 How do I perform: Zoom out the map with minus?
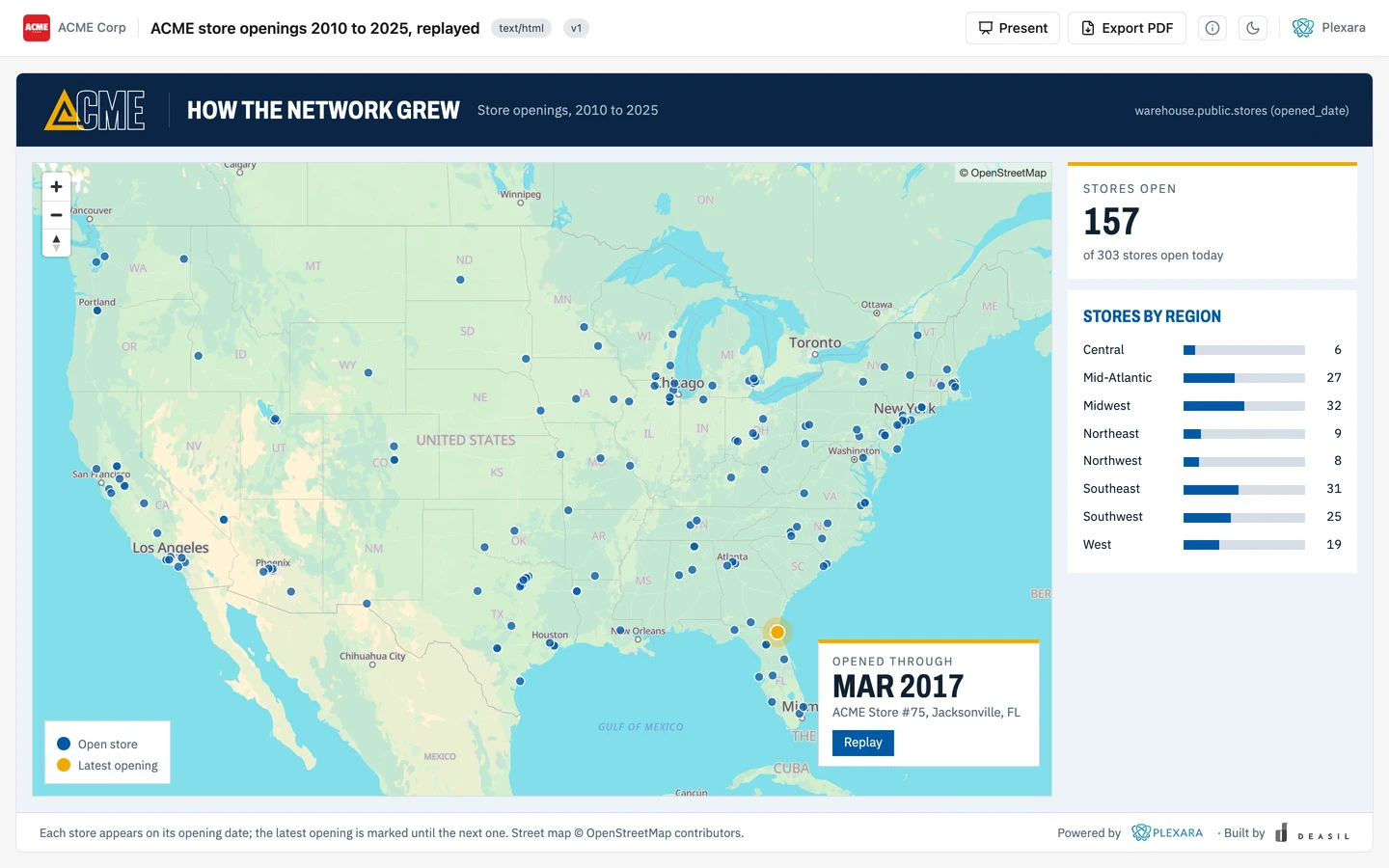click(56, 214)
